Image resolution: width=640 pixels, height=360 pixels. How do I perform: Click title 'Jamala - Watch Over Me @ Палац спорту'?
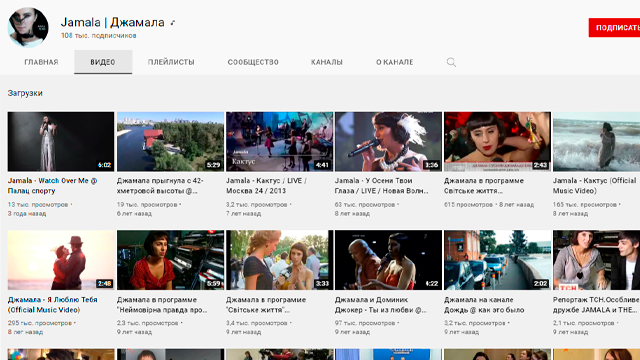[52, 186]
